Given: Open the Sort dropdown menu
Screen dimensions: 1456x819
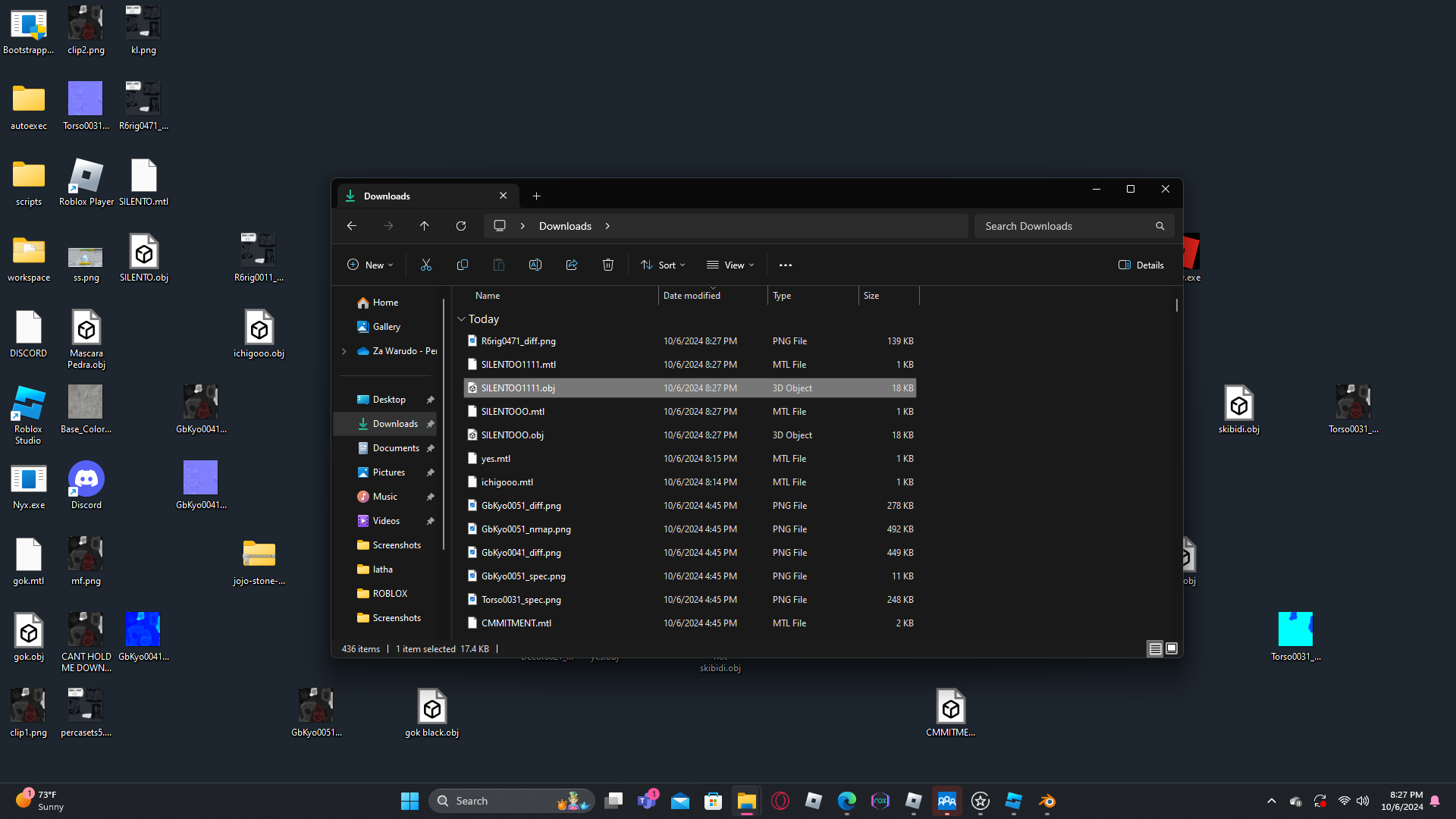Looking at the screenshot, I should coord(663,265).
